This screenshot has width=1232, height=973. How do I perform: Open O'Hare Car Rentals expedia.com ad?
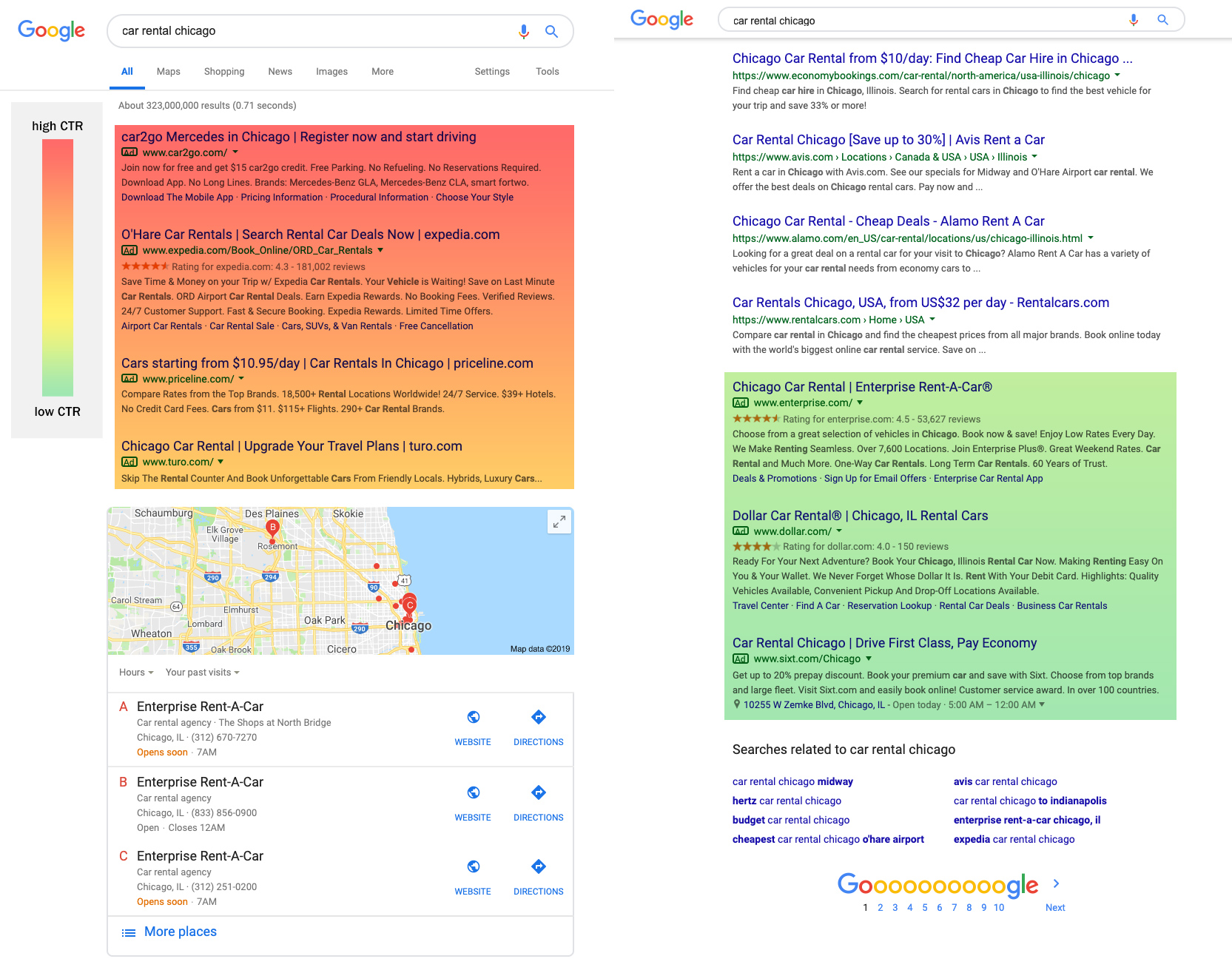pyautogui.click(x=311, y=235)
